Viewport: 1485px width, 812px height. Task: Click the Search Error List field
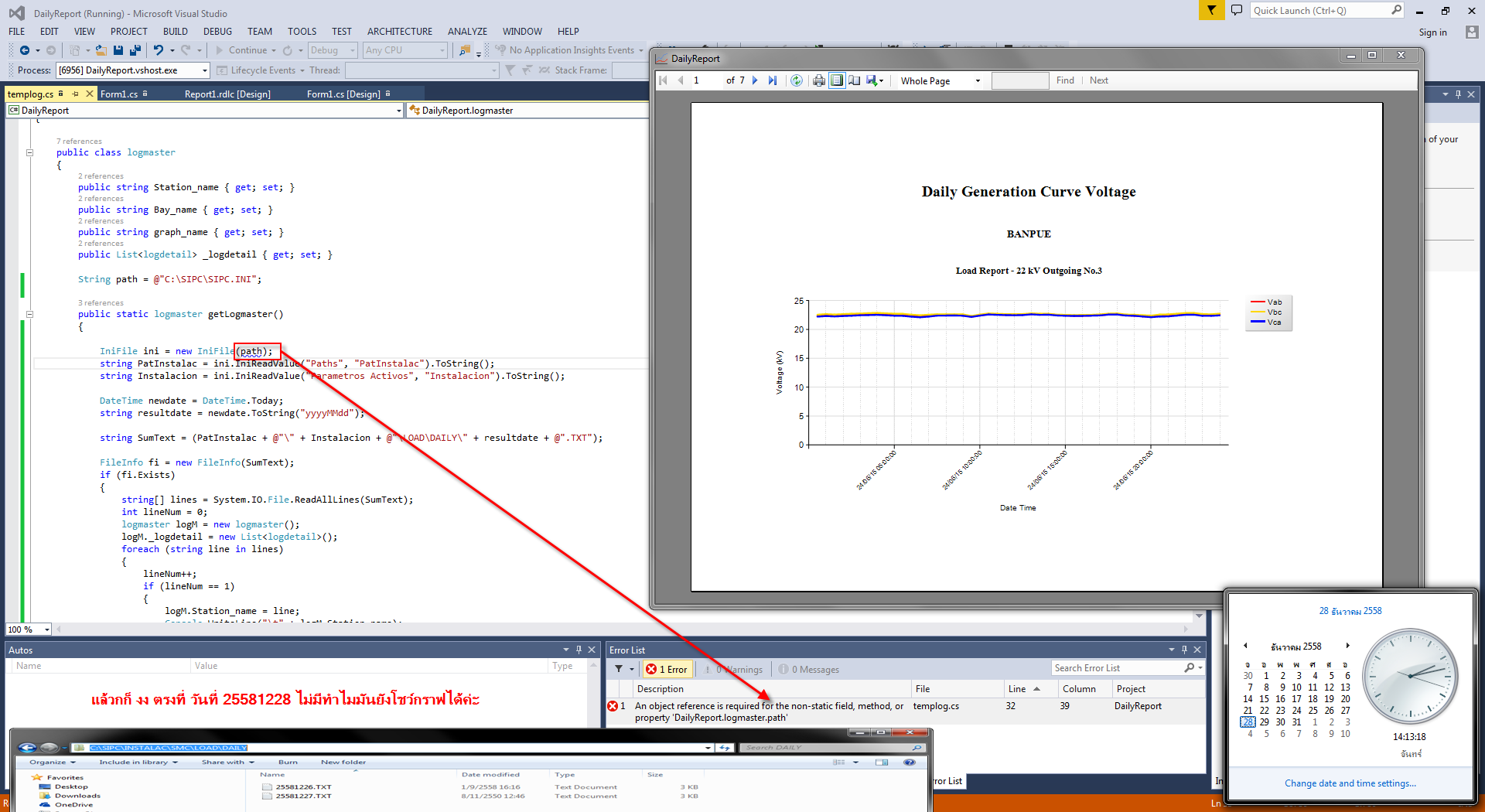pyautogui.click(x=1117, y=668)
